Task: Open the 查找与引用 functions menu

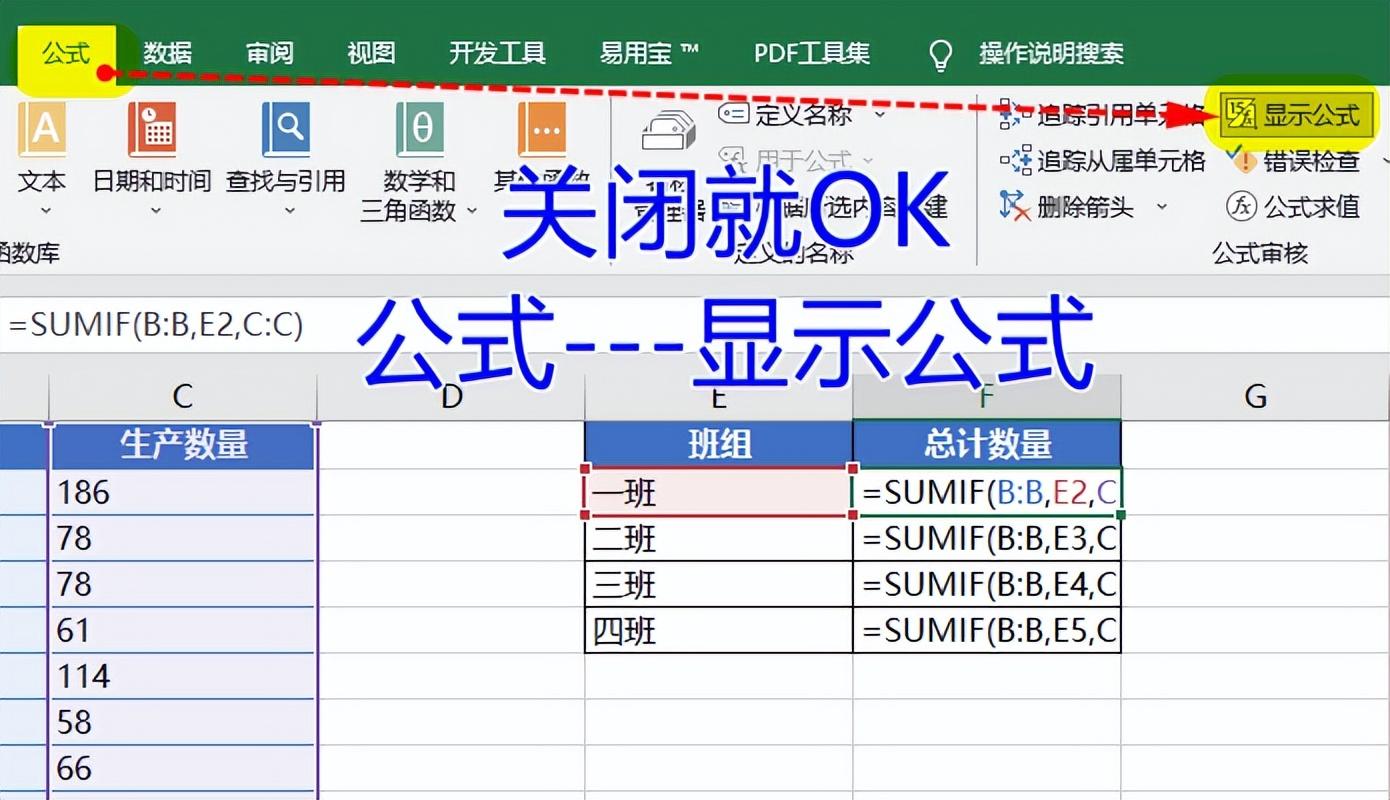Action: pos(286,160)
